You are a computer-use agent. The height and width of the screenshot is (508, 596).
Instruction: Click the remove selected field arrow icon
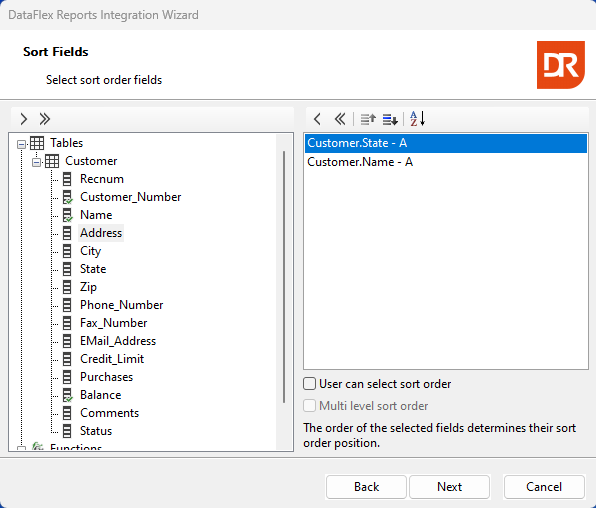[x=317, y=119]
